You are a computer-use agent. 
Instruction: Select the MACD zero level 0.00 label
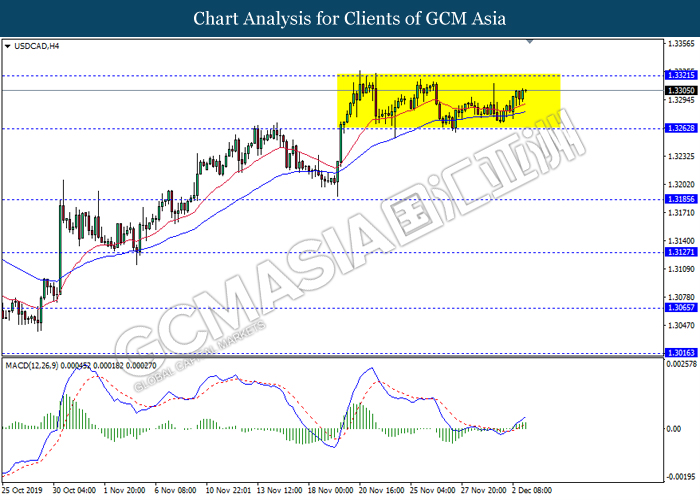tap(673, 429)
